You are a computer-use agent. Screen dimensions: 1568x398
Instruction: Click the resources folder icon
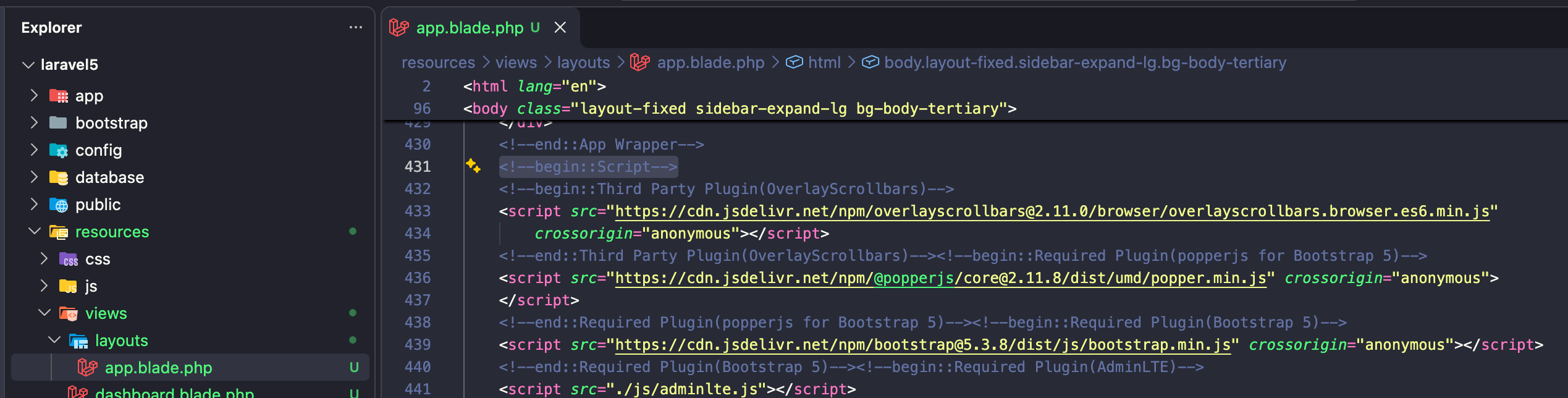(x=59, y=232)
